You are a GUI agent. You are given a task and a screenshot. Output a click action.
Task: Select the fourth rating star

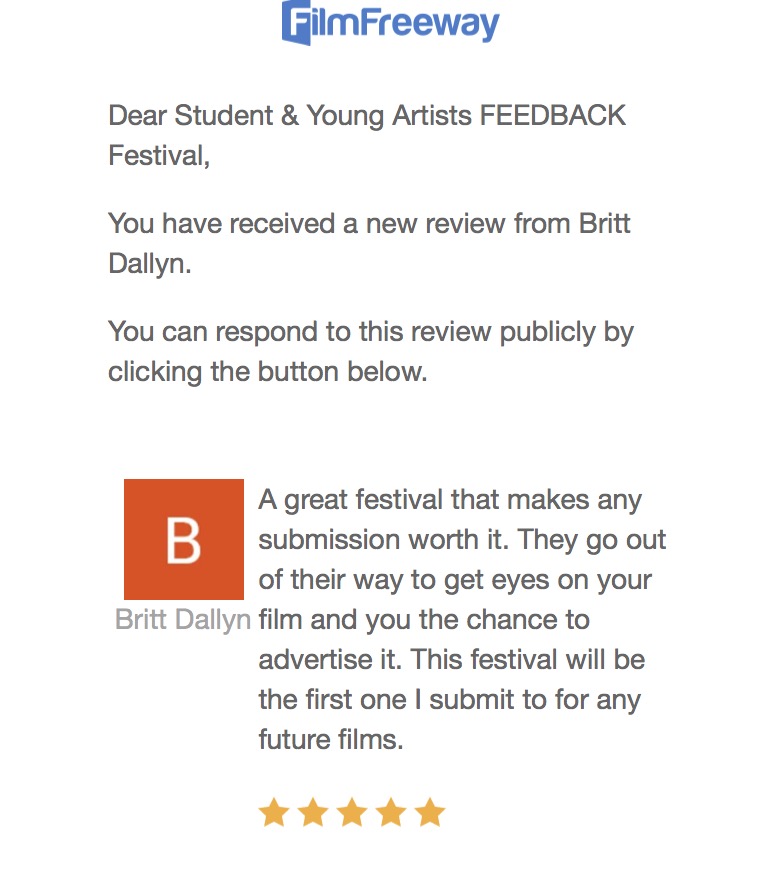coord(391,812)
